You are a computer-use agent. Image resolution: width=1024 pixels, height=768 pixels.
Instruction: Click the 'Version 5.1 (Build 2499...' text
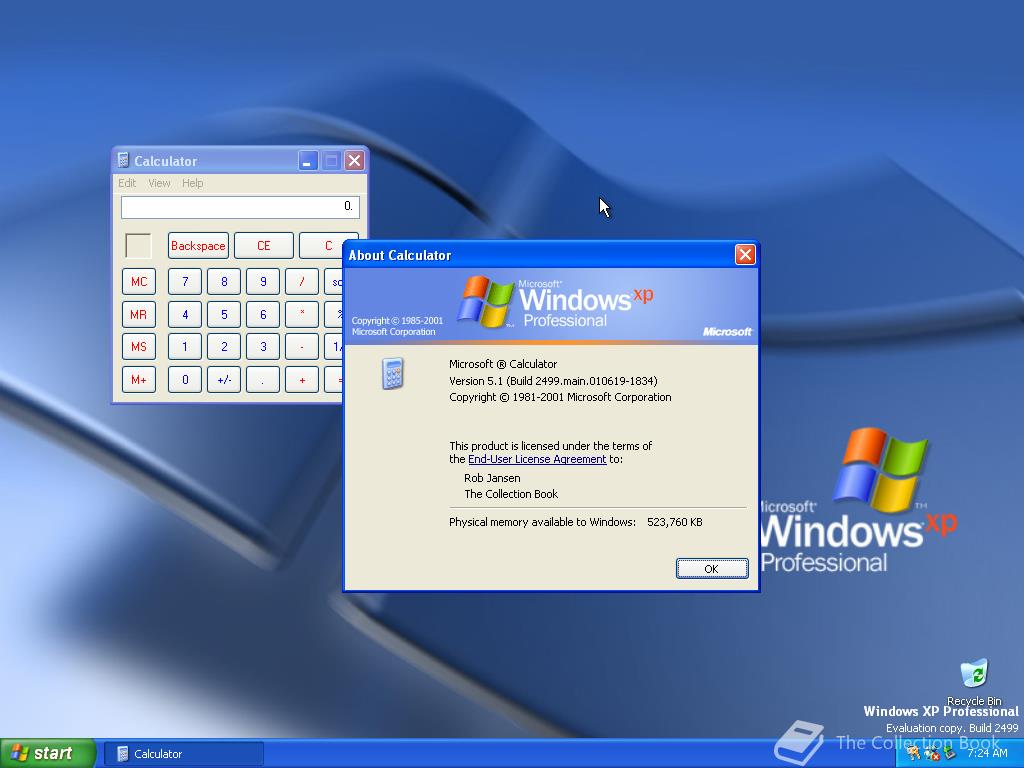pos(553,381)
